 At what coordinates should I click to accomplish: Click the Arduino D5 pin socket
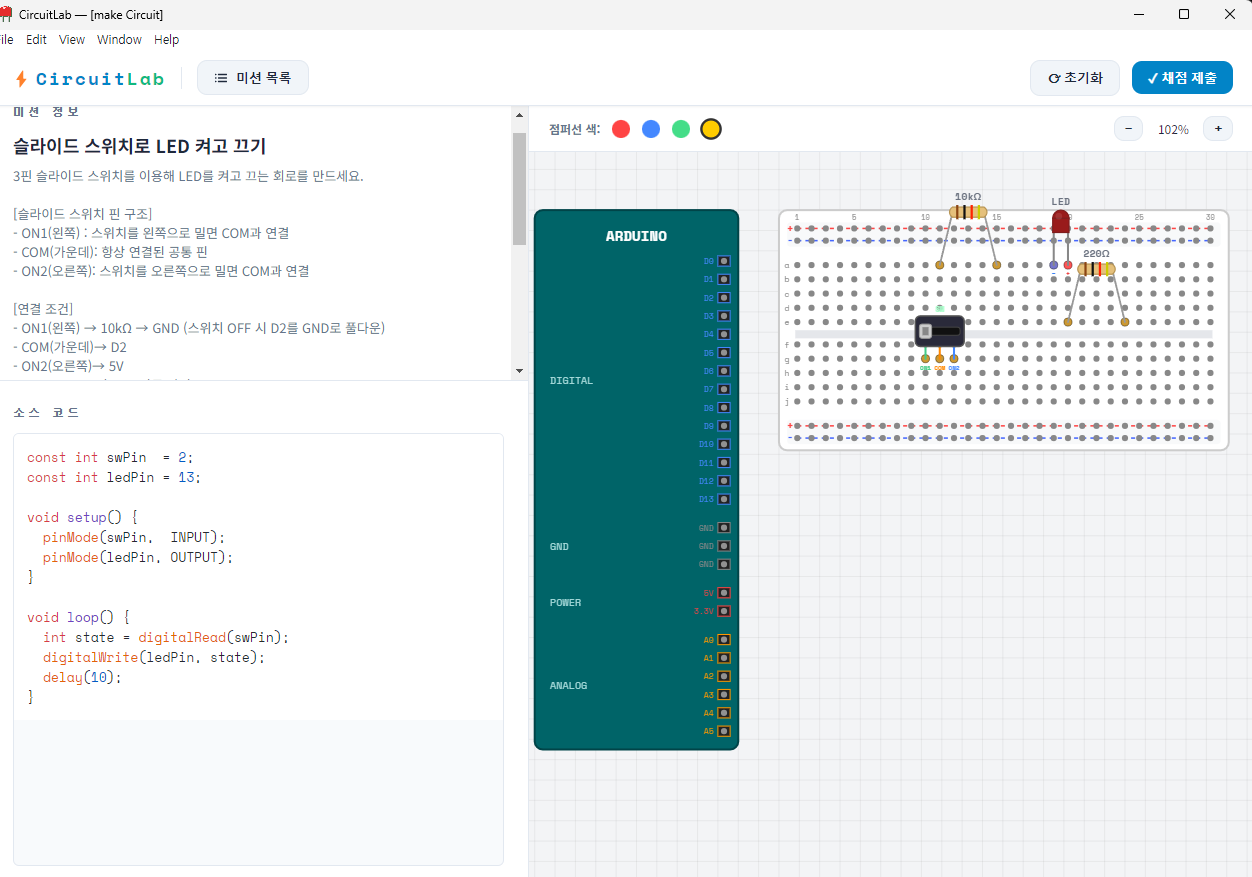[x=724, y=353]
